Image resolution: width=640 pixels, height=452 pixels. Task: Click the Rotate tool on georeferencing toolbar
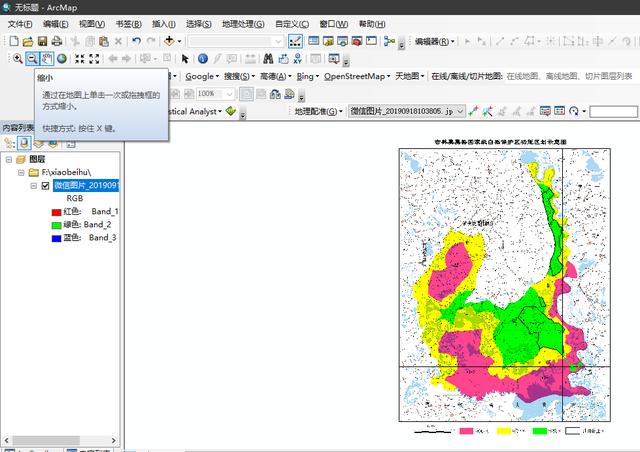pos(574,111)
